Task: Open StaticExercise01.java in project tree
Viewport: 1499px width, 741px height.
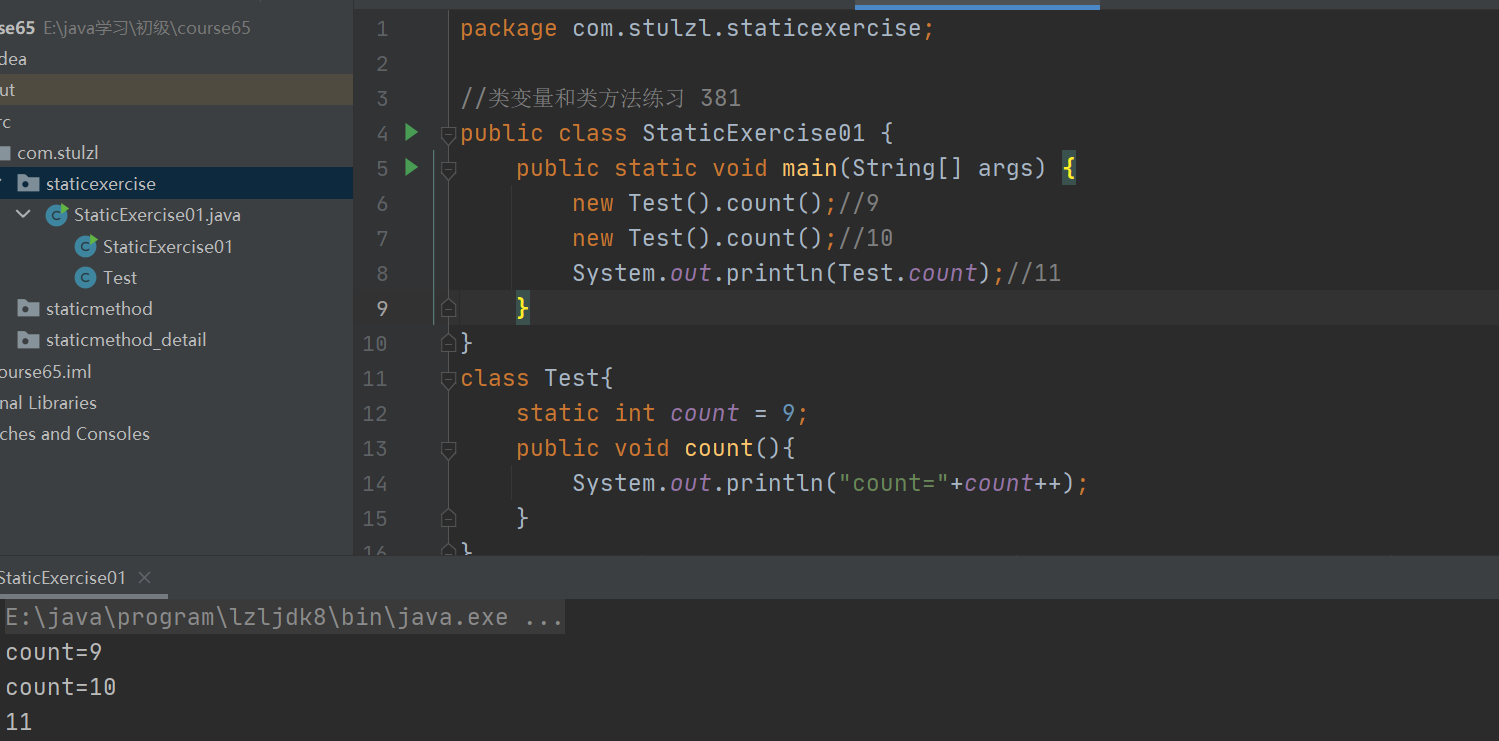Action: coord(157,215)
